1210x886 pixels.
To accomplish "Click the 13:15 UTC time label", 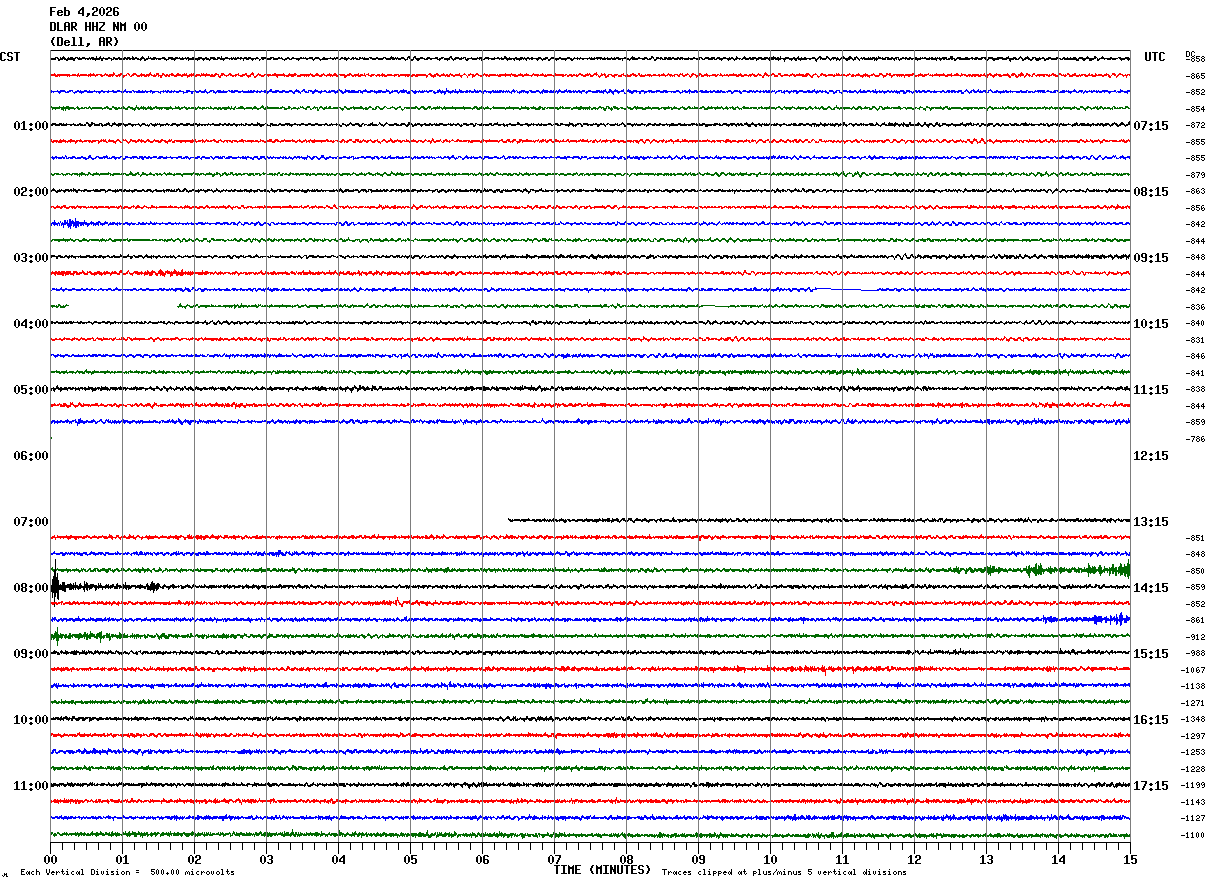I will (1150, 522).
